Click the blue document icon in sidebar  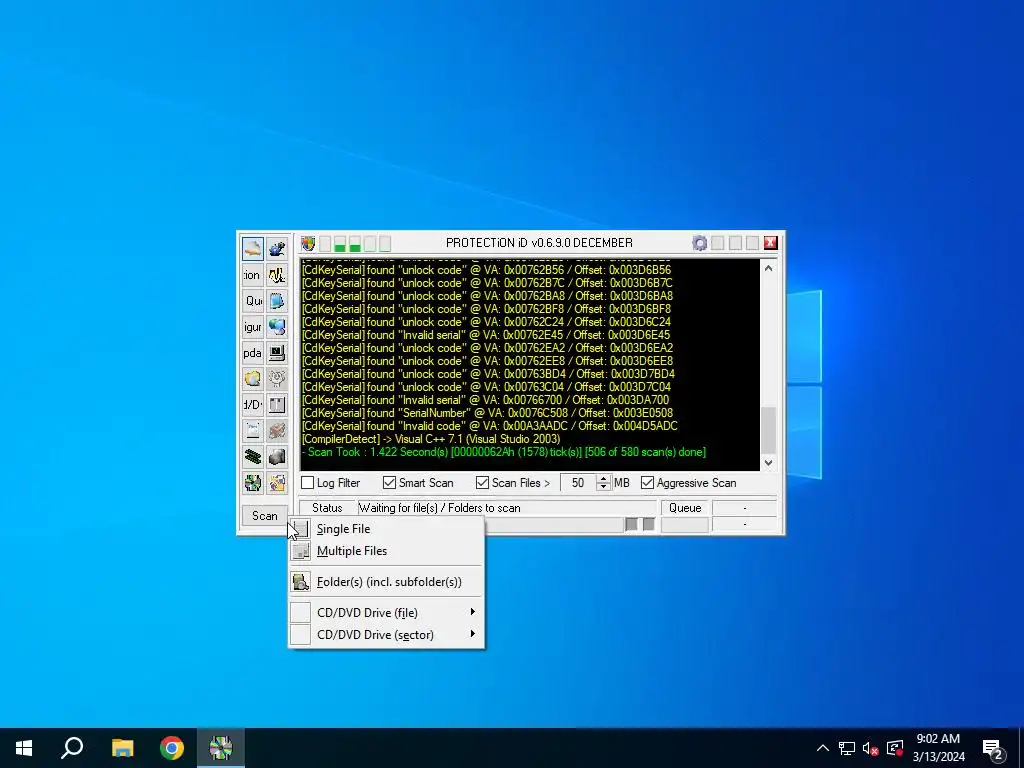277,301
